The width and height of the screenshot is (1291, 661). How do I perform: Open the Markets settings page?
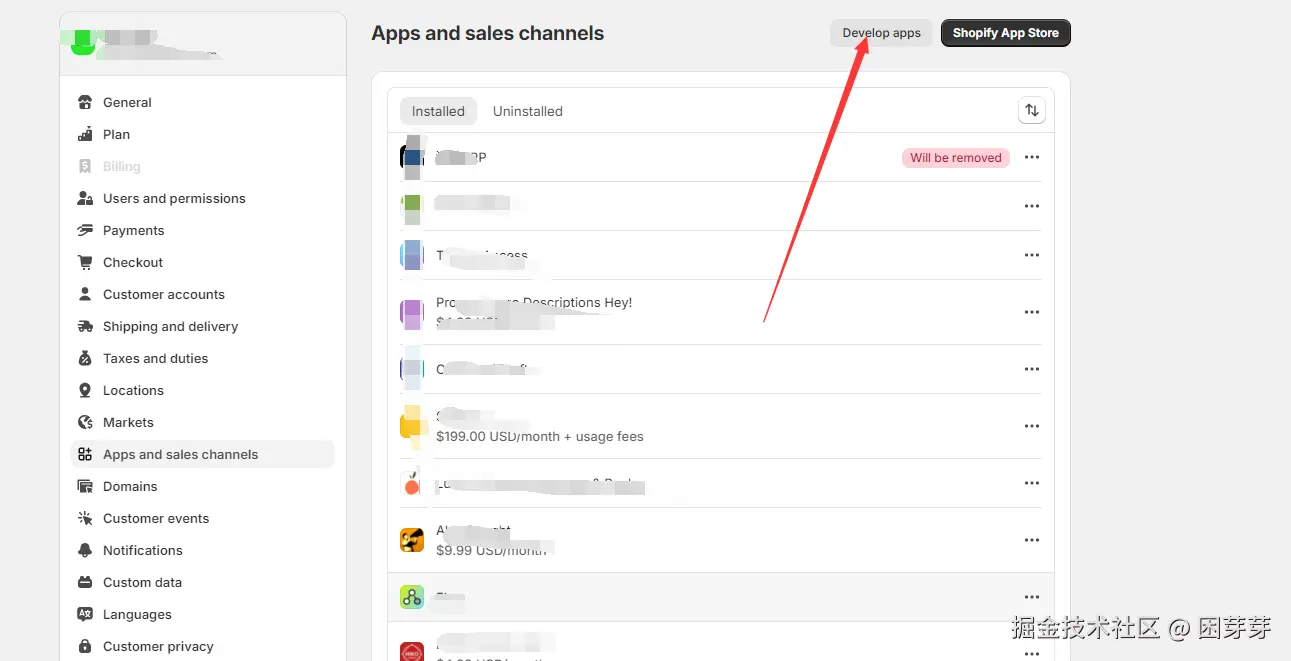(x=203, y=422)
